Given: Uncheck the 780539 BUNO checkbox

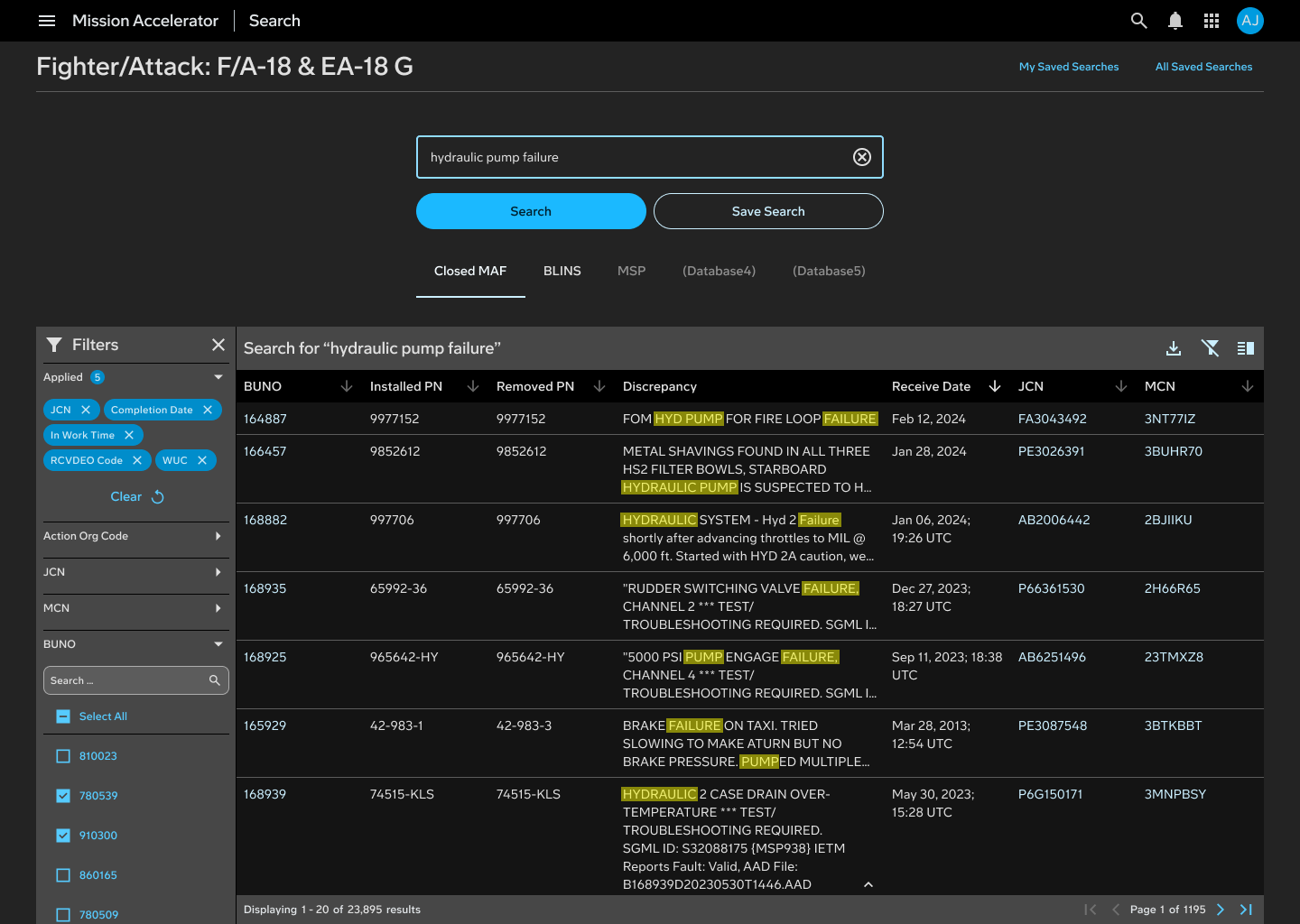Looking at the screenshot, I should 63,796.
